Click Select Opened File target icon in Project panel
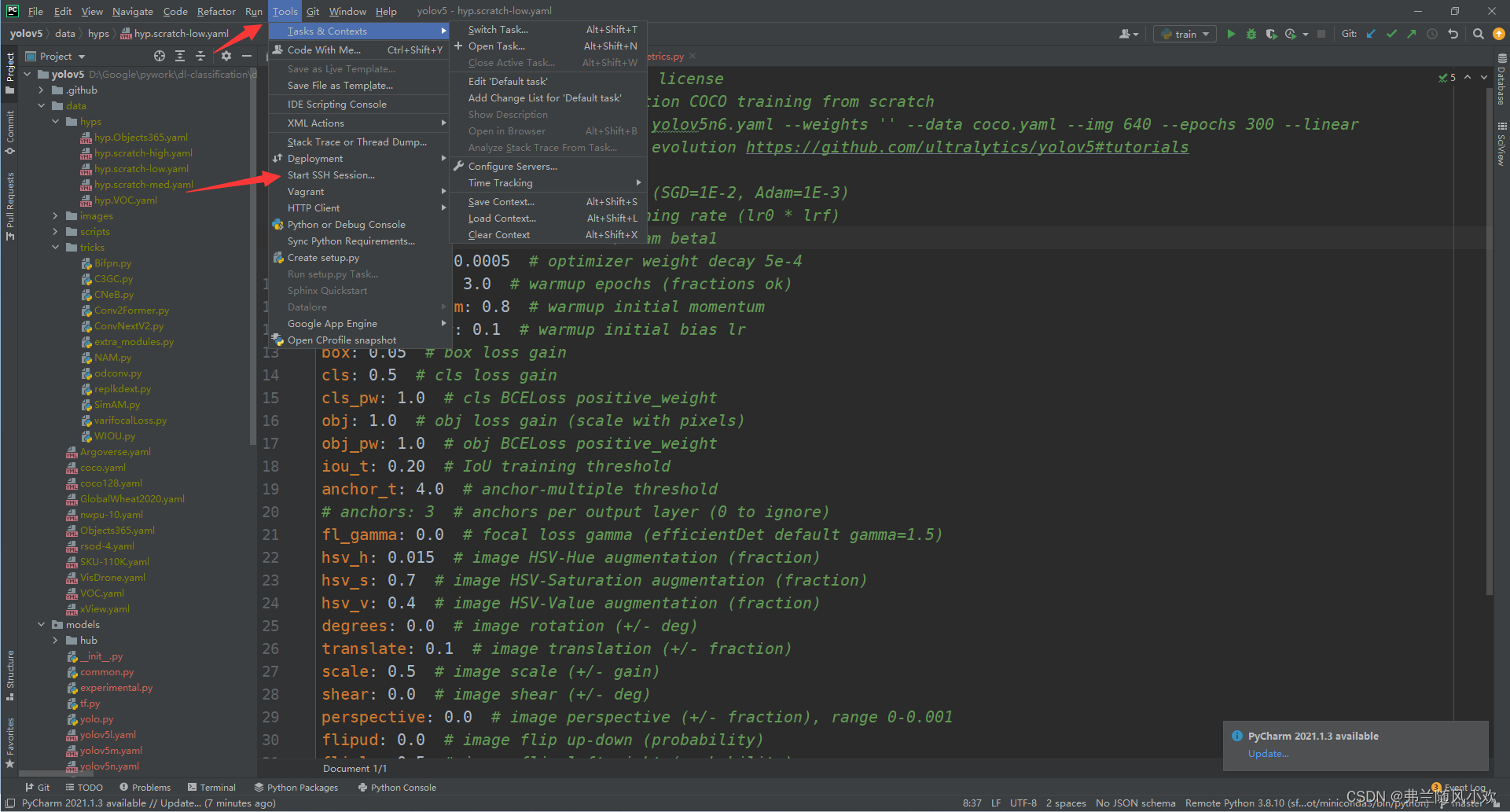The height and width of the screenshot is (812, 1510). [x=160, y=56]
